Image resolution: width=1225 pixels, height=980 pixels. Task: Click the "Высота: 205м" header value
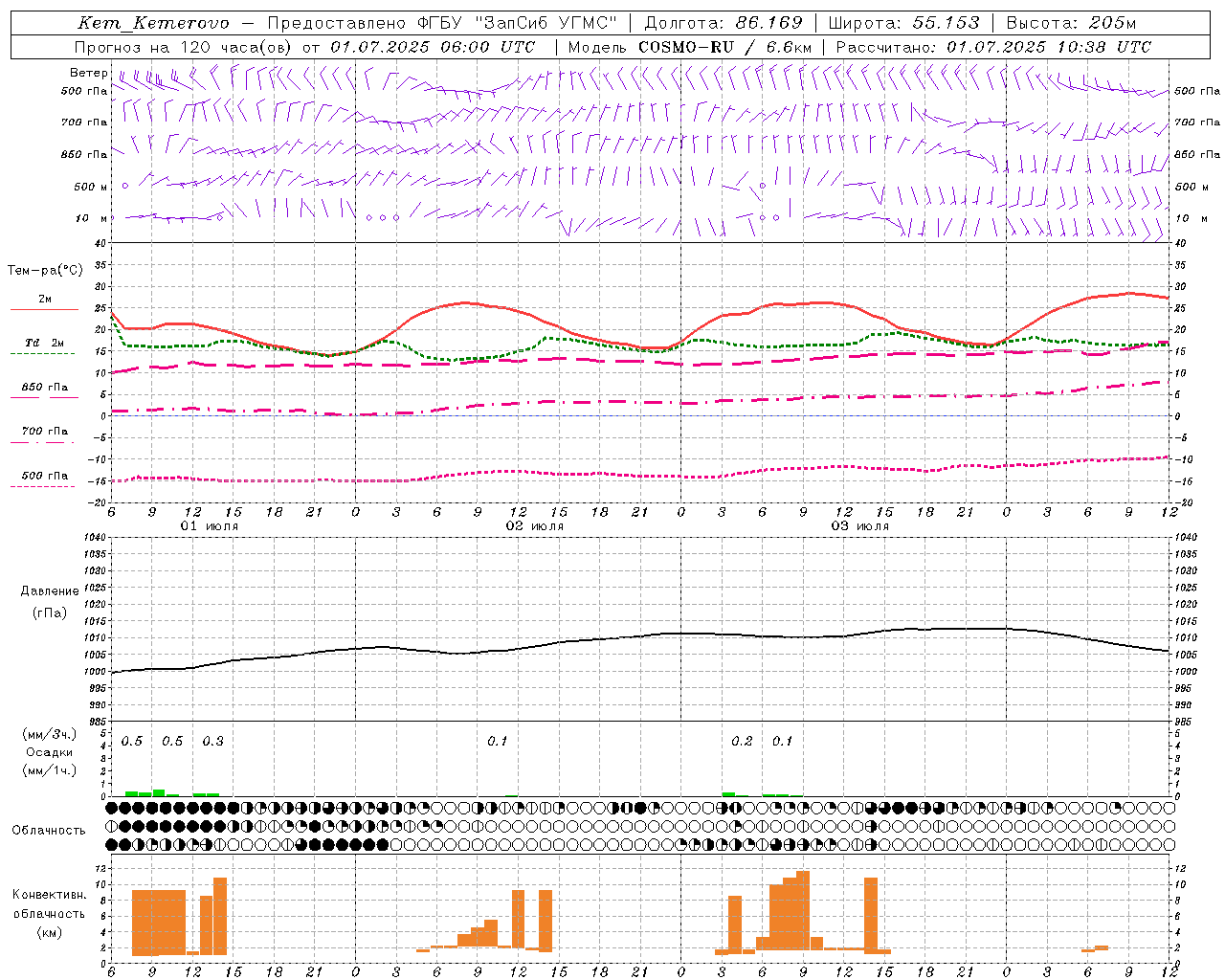(1071, 23)
